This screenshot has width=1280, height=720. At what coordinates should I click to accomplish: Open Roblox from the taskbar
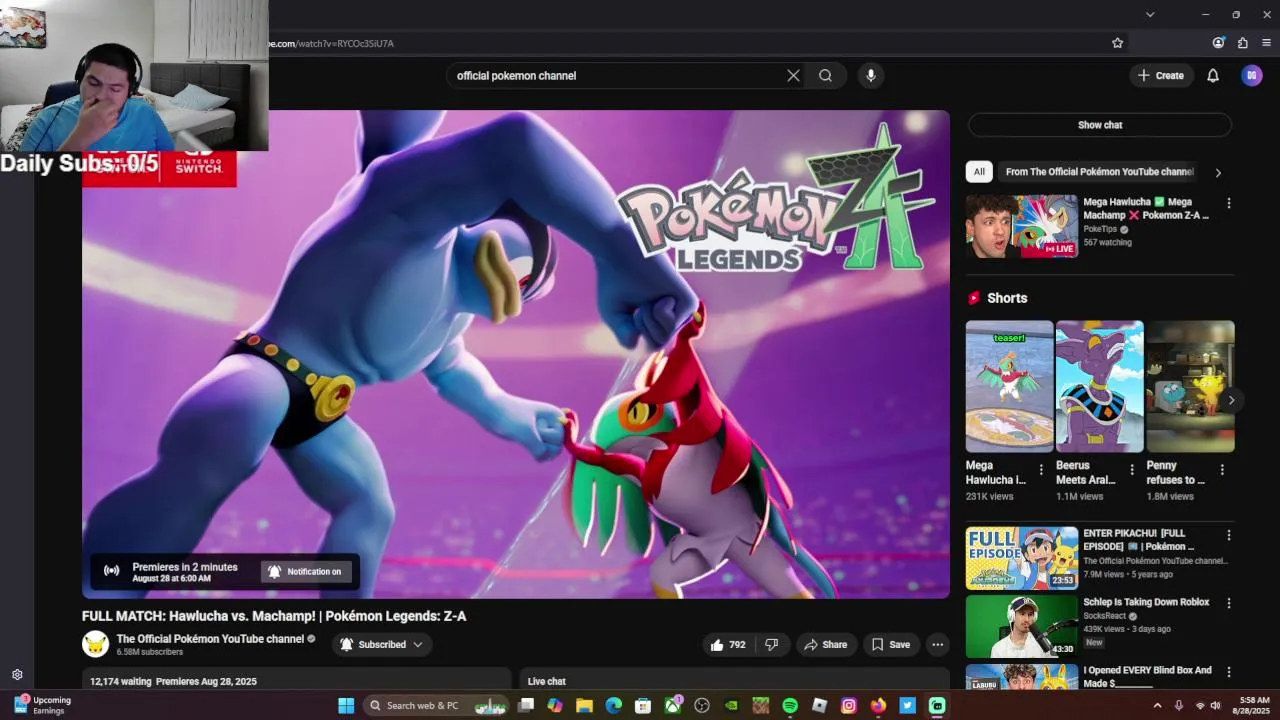820,706
